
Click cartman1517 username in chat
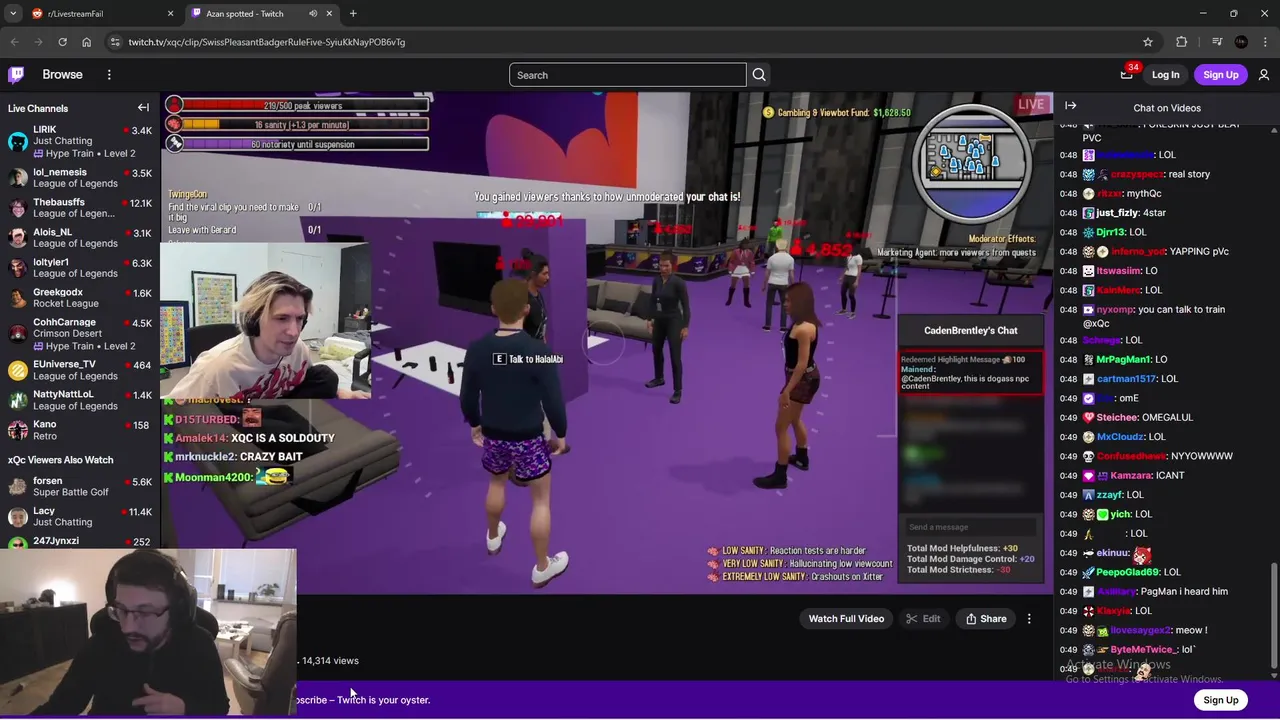pos(1126,379)
